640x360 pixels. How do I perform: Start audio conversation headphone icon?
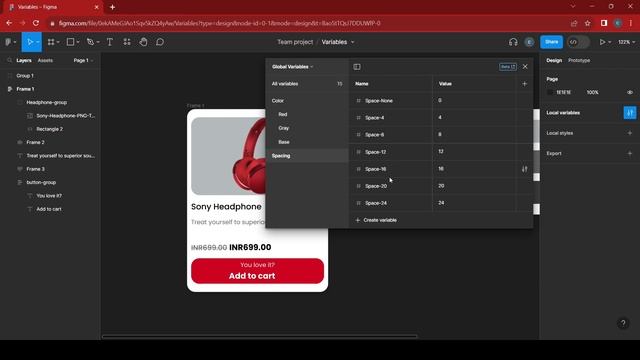[513, 42]
